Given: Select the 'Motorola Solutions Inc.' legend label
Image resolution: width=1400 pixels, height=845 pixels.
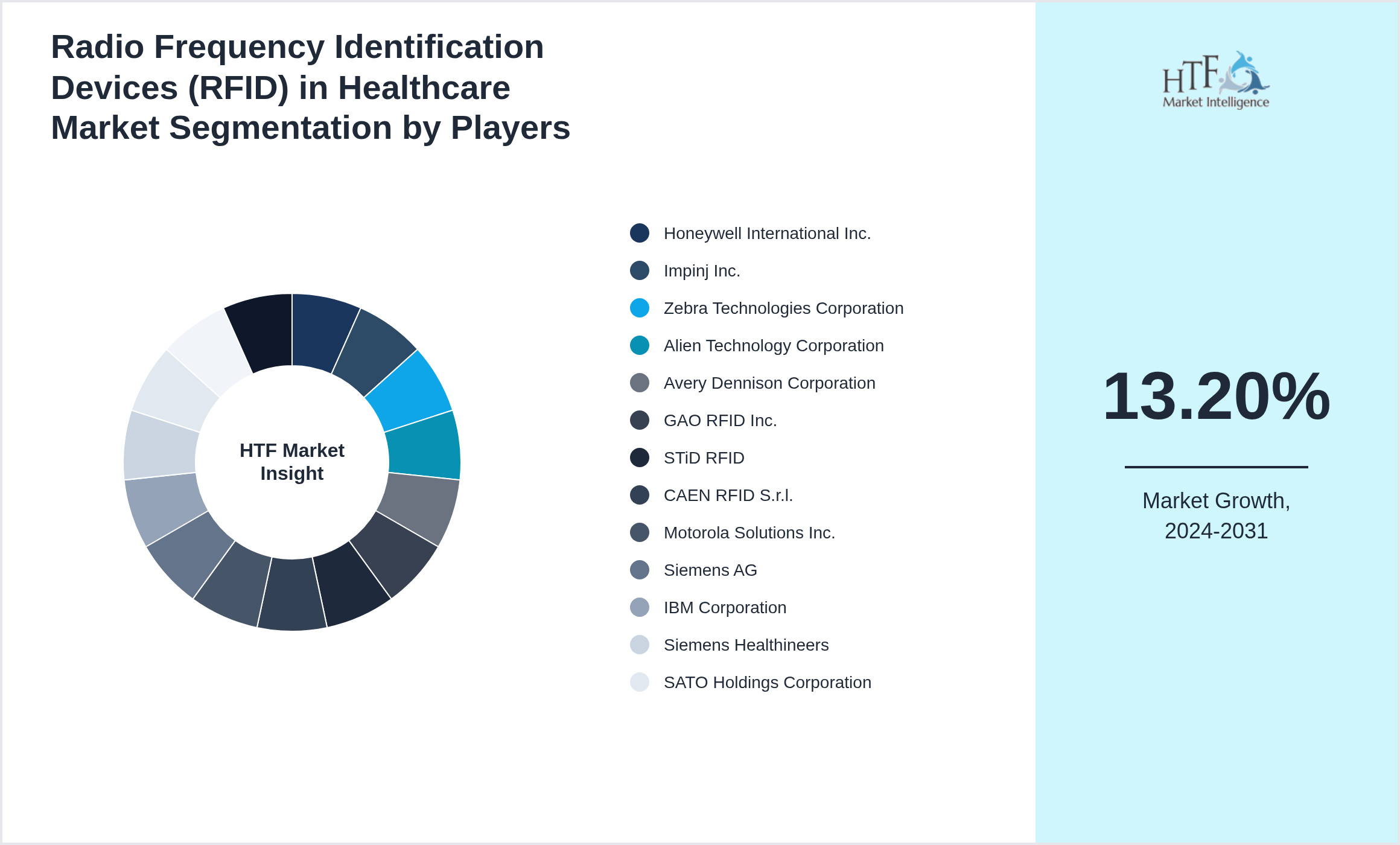Looking at the screenshot, I should point(749,533).
